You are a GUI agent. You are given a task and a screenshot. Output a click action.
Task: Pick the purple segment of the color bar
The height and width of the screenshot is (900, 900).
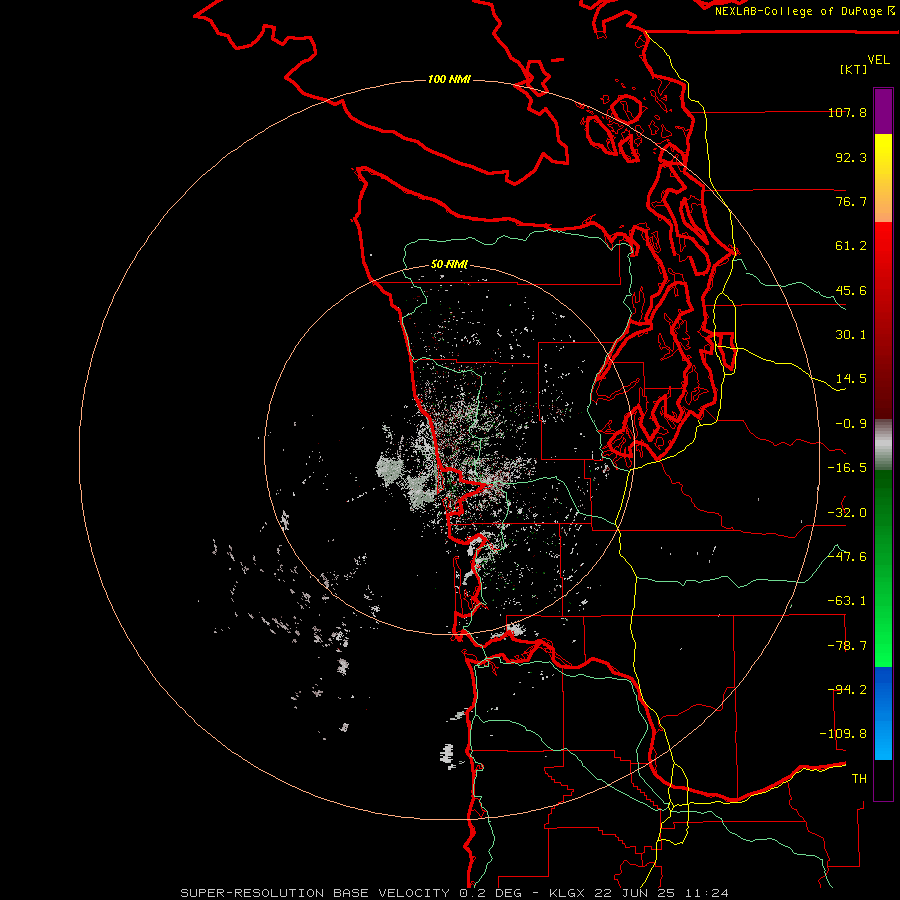(x=883, y=111)
